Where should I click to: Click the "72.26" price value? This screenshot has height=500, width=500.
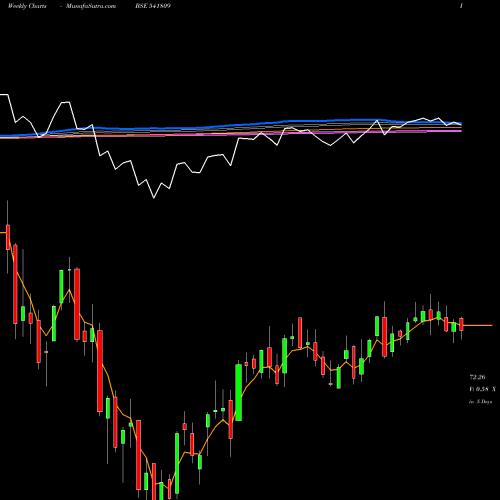tap(477, 377)
